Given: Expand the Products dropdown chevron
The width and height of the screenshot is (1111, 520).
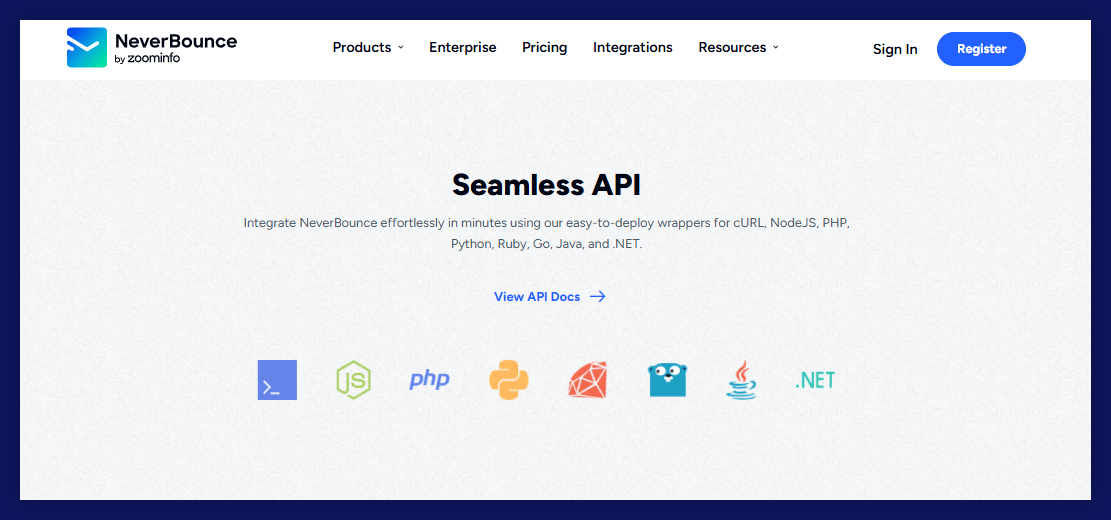Looking at the screenshot, I should [x=400, y=47].
